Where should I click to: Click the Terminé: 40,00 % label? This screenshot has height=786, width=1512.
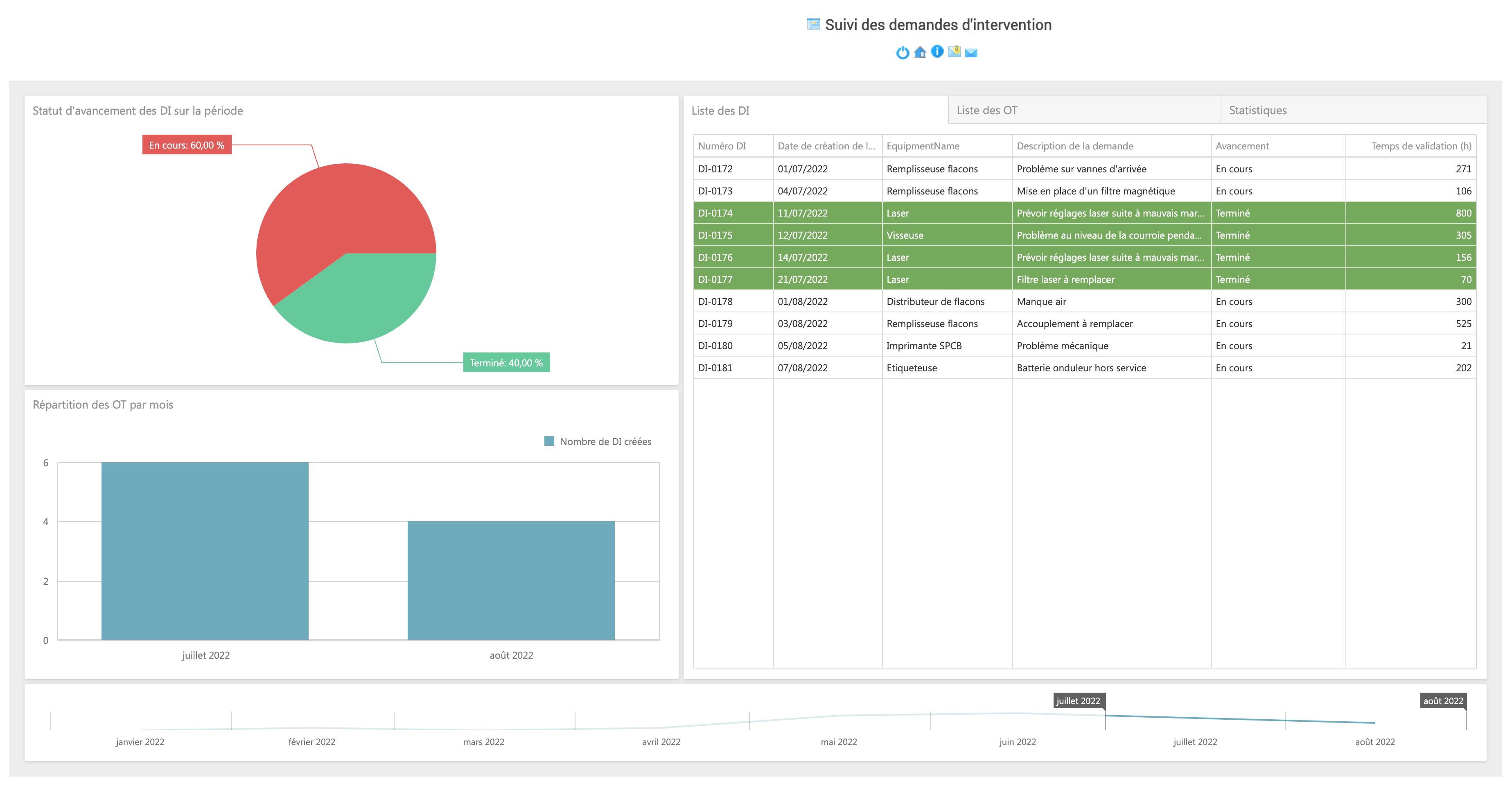pos(506,363)
